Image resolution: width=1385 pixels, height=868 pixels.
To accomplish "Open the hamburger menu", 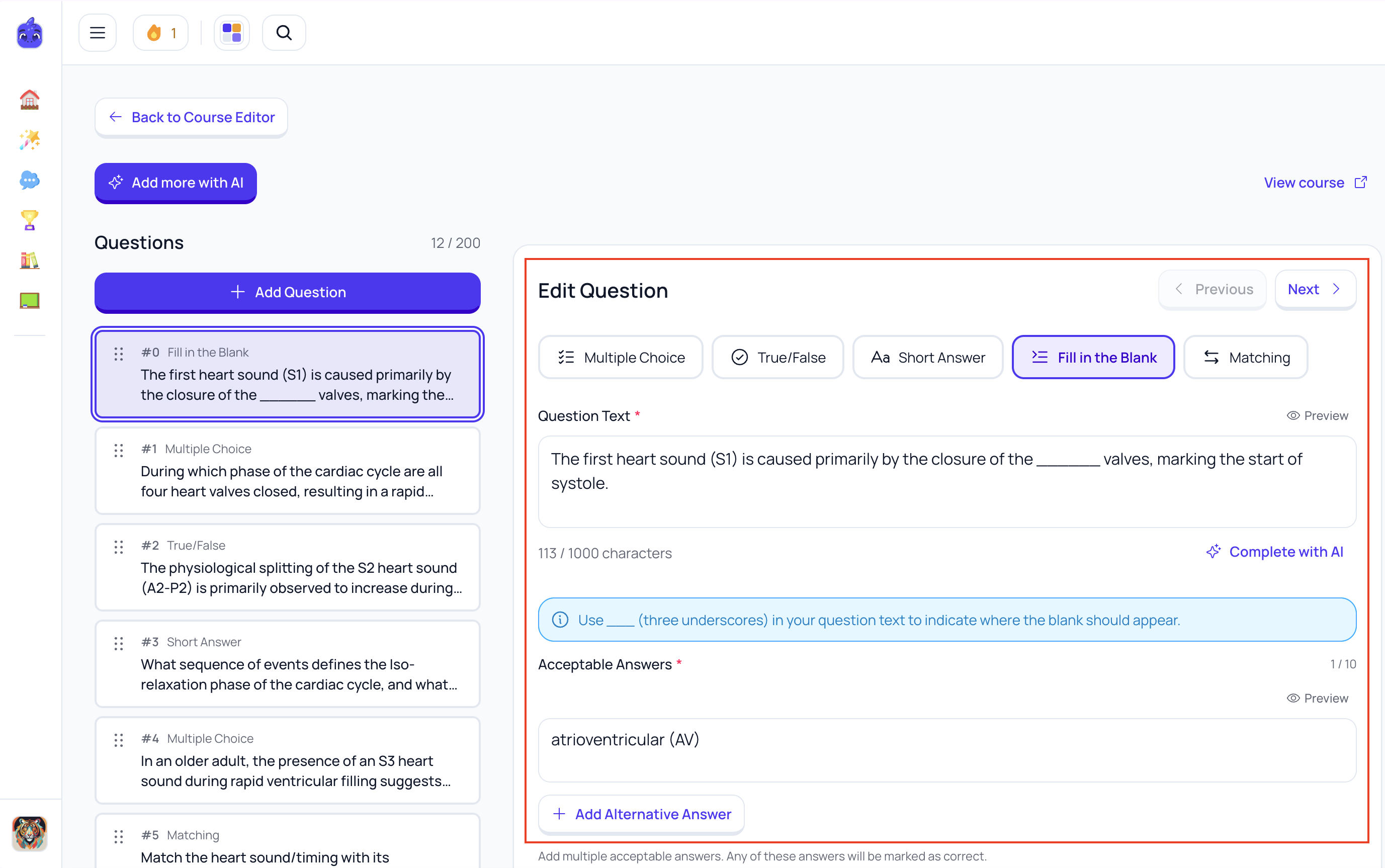I will click(x=98, y=33).
